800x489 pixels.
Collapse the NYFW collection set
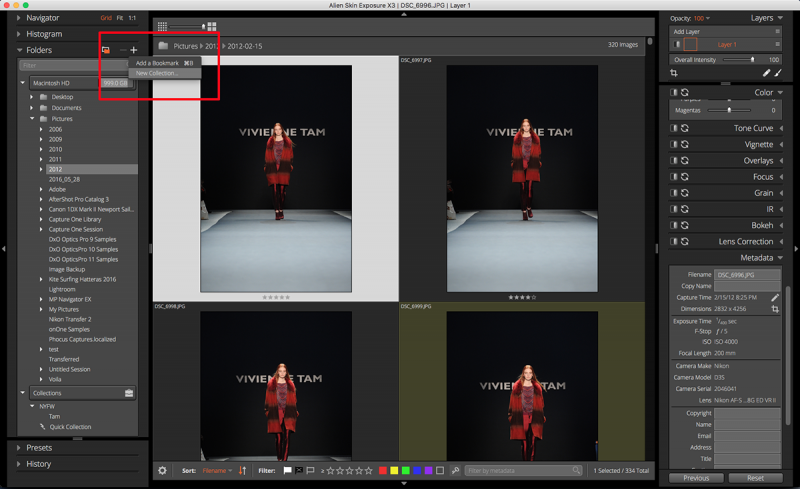[32, 406]
